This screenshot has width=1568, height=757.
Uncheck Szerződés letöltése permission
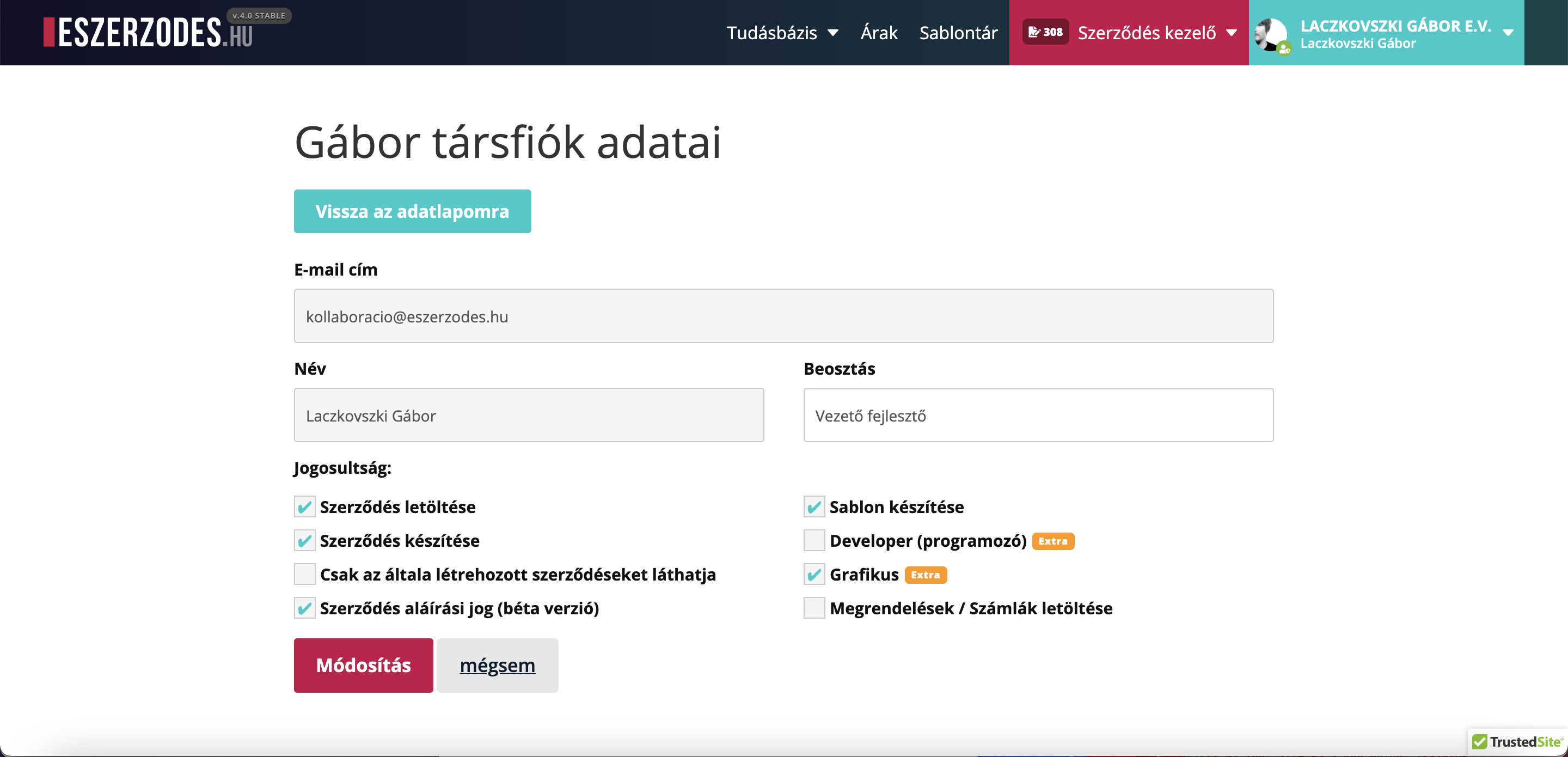click(x=304, y=506)
